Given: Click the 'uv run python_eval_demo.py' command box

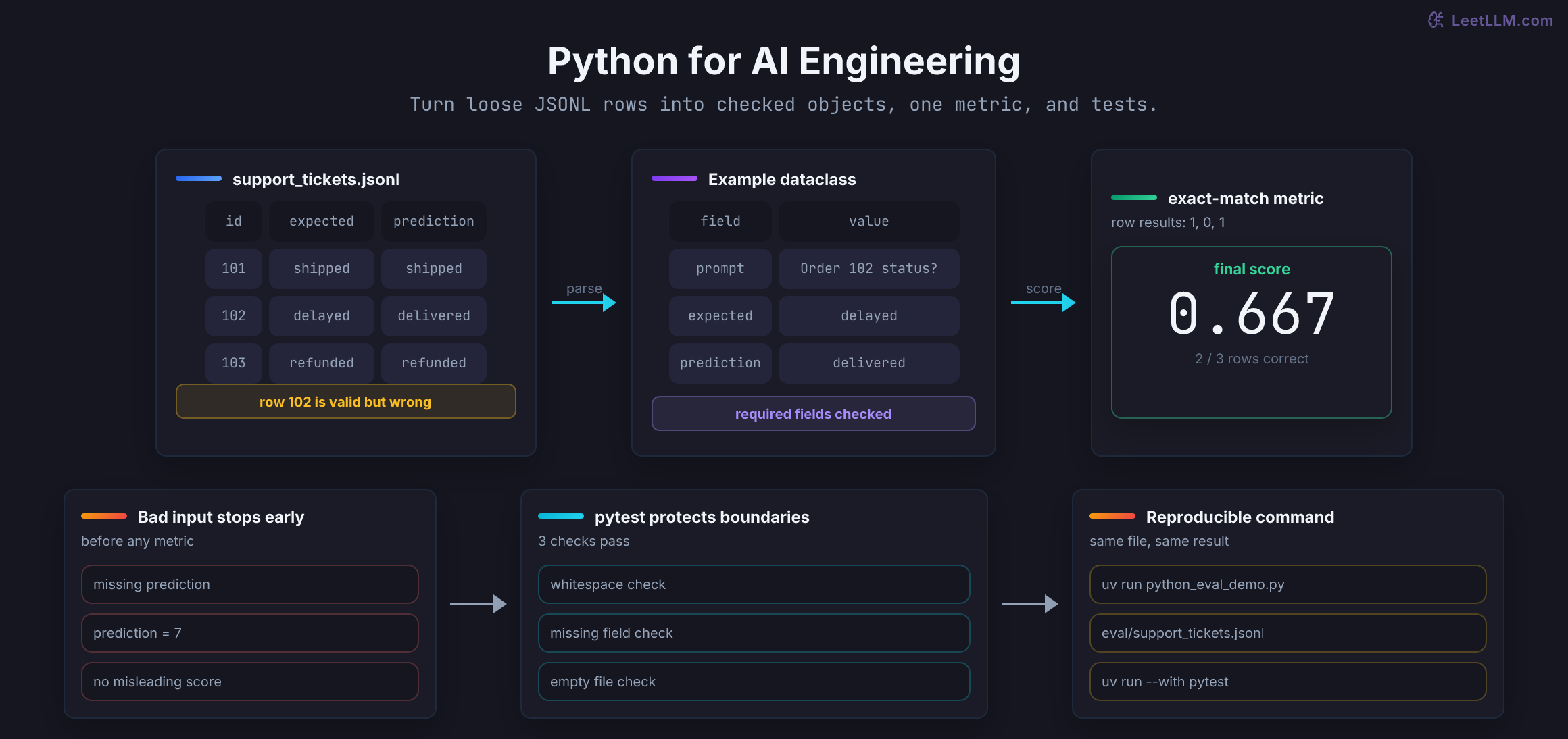Looking at the screenshot, I should click(x=1288, y=584).
